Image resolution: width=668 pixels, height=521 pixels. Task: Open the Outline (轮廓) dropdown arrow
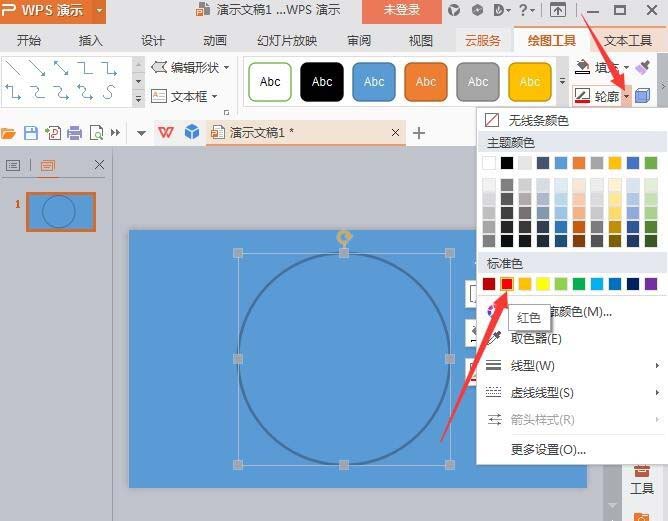point(626,97)
